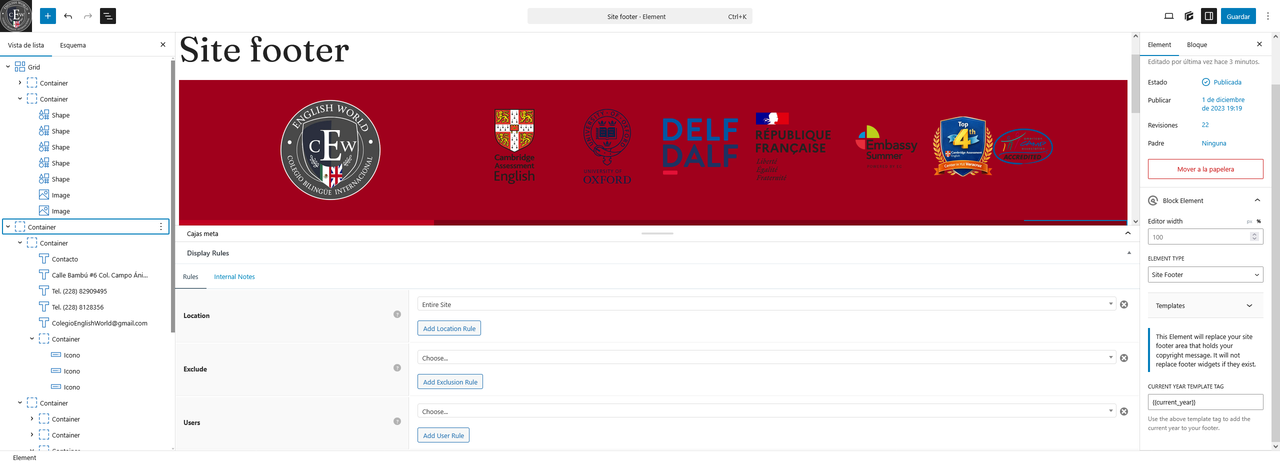The image size is (1280, 463).
Task: Open the Exclude Choose... dropdown
Action: 766,358
